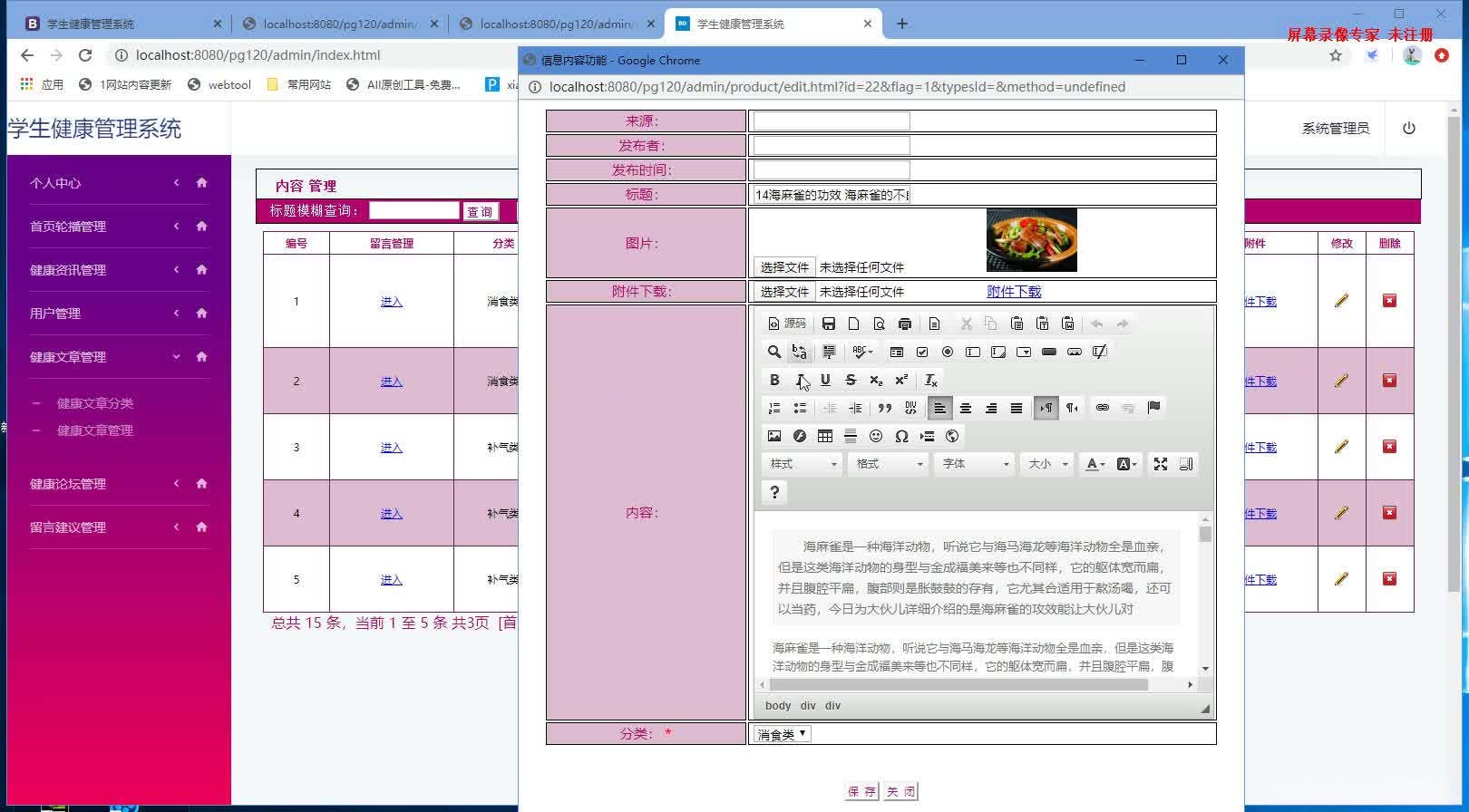Toggle right-to-left text direction

coord(1072,408)
